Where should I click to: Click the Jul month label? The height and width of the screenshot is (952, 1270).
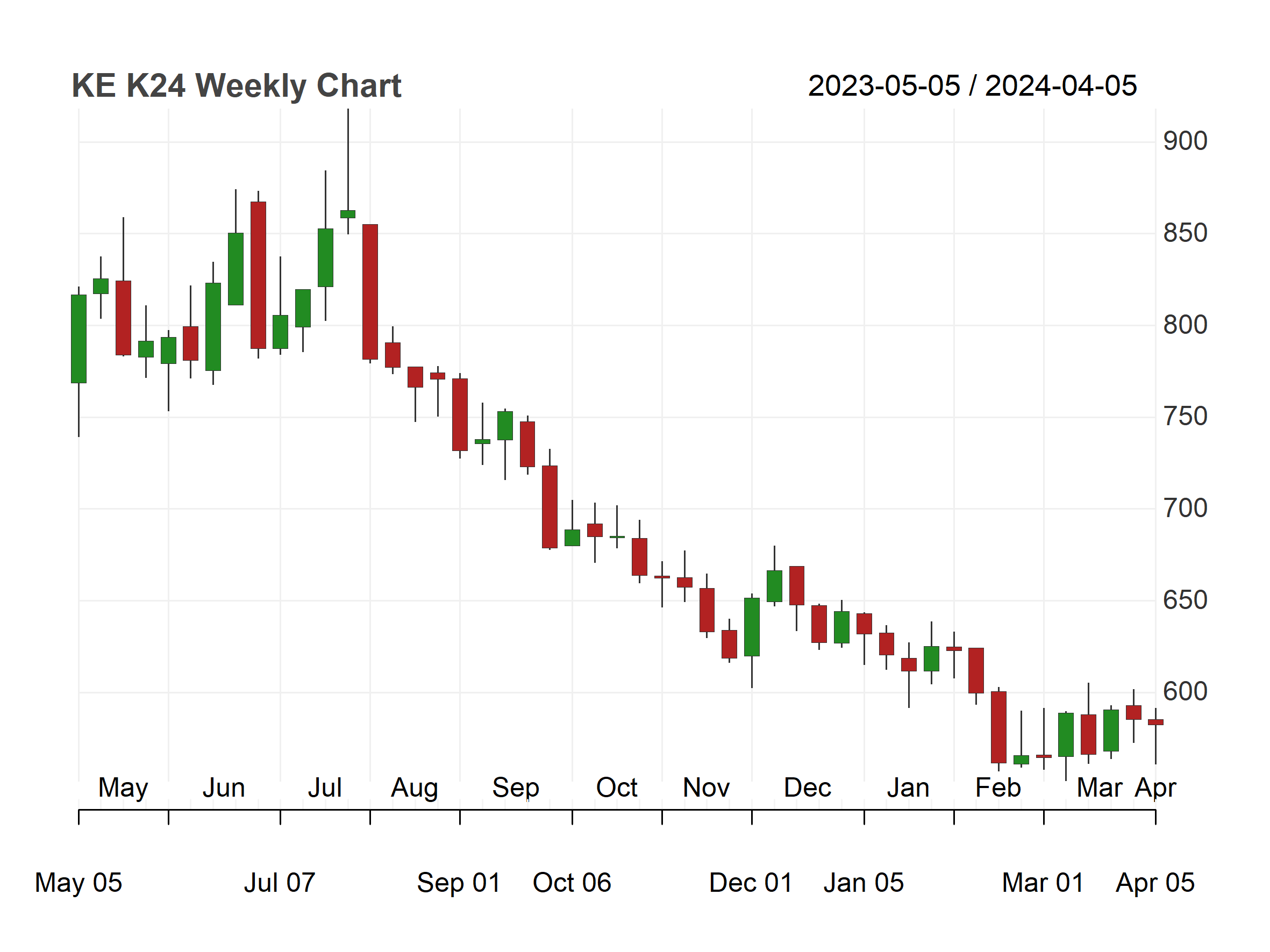pos(325,788)
